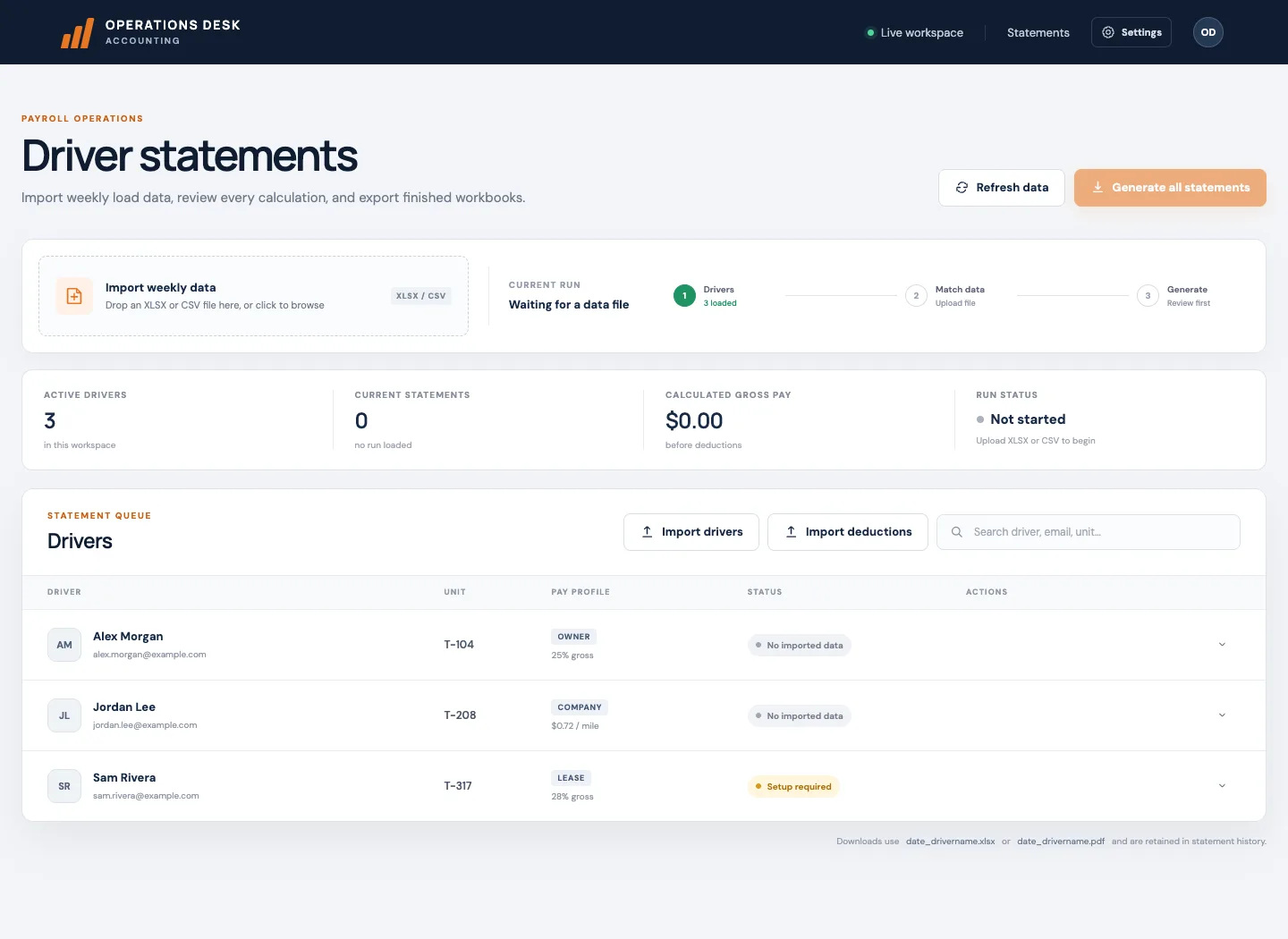This screenshot has height=939, width=1288.
Task: Click the magnifier search icon
Action: (x=956, y=532)
